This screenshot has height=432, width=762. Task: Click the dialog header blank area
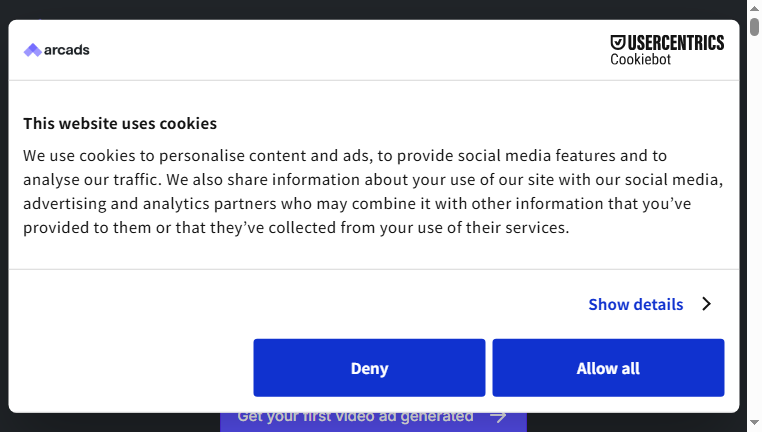pos(350,50)
